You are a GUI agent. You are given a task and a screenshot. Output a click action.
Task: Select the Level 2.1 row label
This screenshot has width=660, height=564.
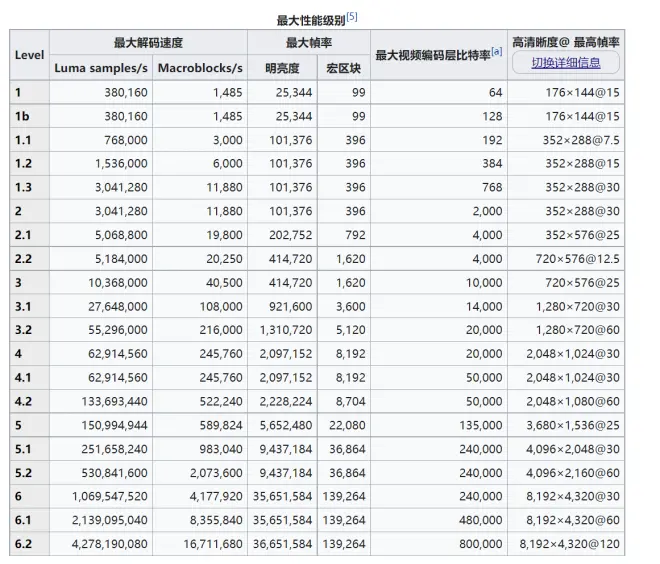coord(29,235)
